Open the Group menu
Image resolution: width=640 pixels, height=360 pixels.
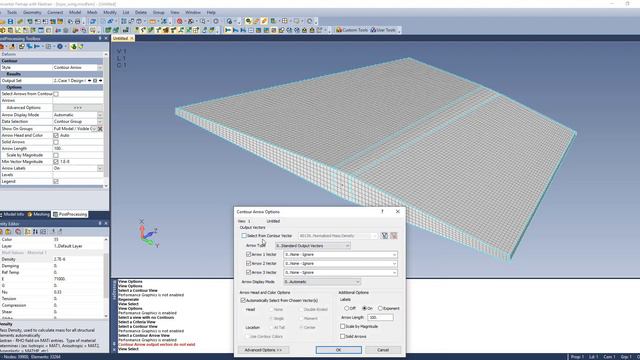(x=158, y=12)
